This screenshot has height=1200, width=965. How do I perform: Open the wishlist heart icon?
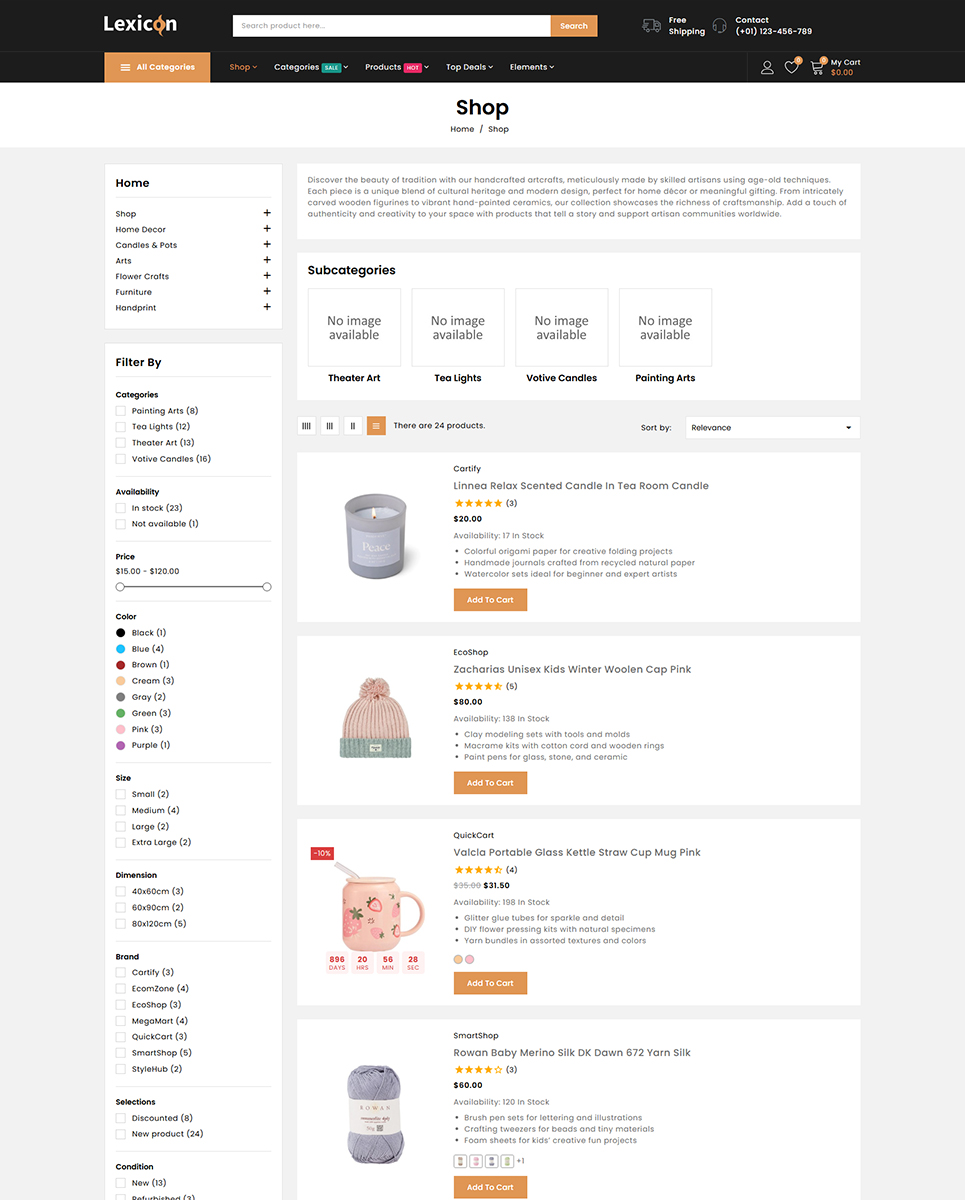pos(791,67)
